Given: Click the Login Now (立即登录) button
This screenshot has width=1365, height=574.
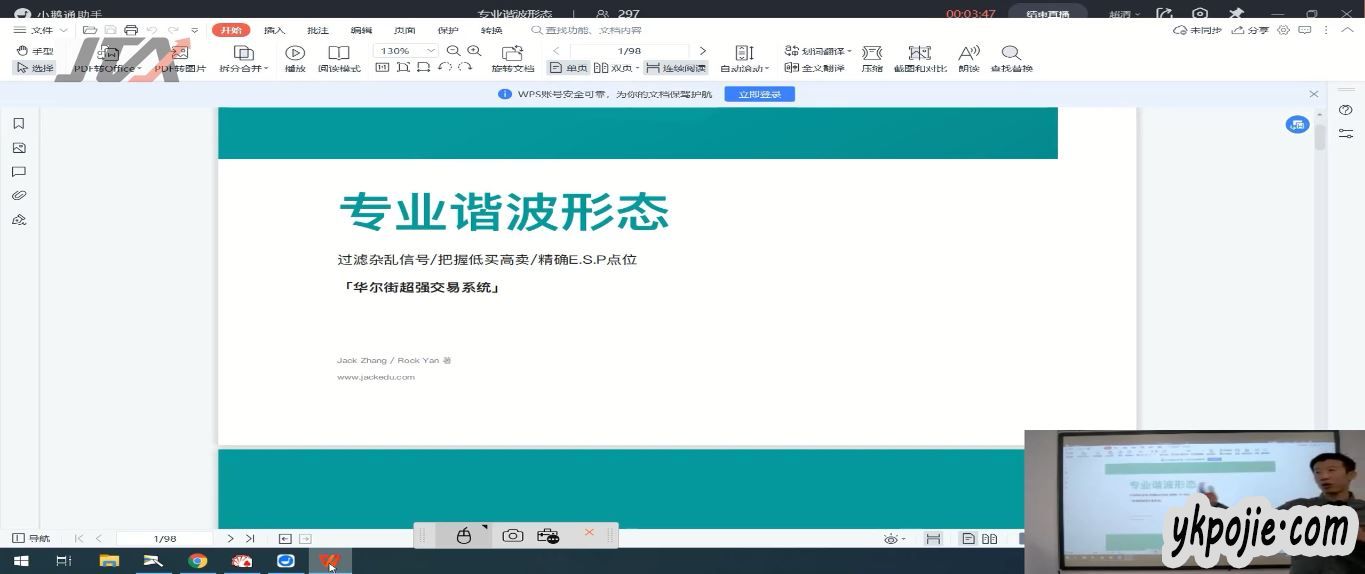Looking at the screenshot, I should tap(759, 94).
